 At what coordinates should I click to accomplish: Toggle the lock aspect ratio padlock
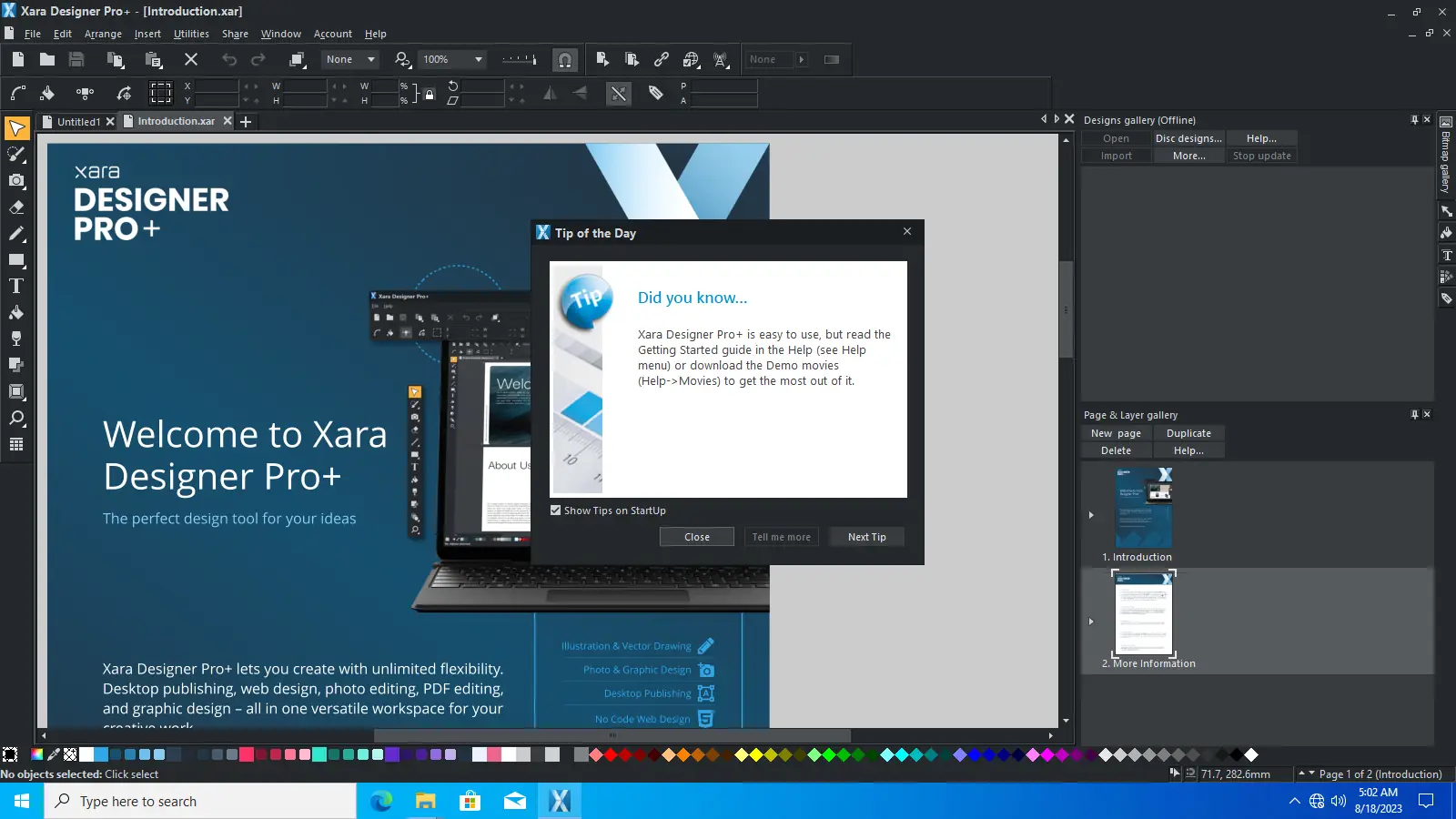(x=430, y=93)
